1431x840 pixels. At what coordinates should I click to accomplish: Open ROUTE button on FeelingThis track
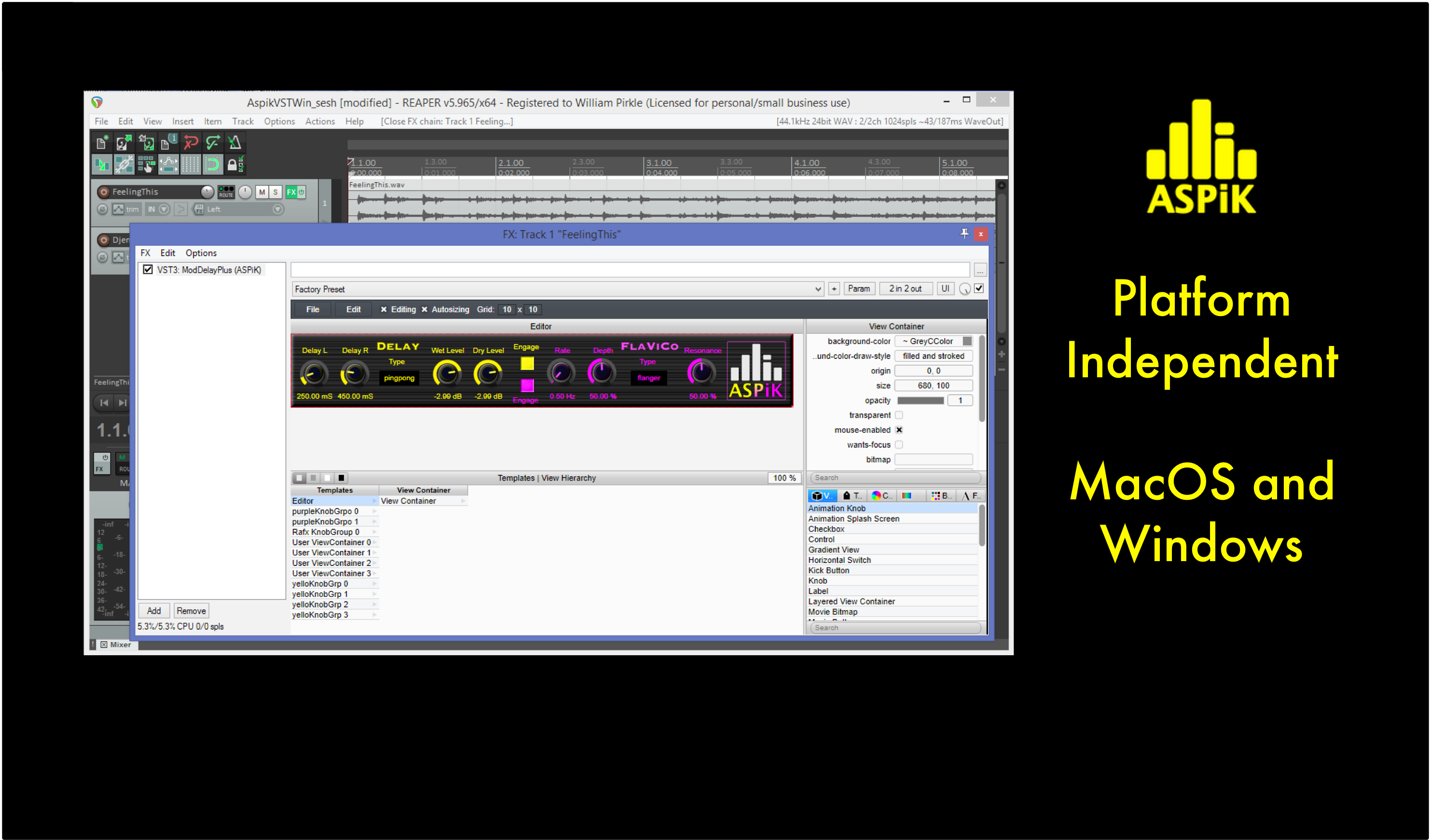click(x=226, y=192)
